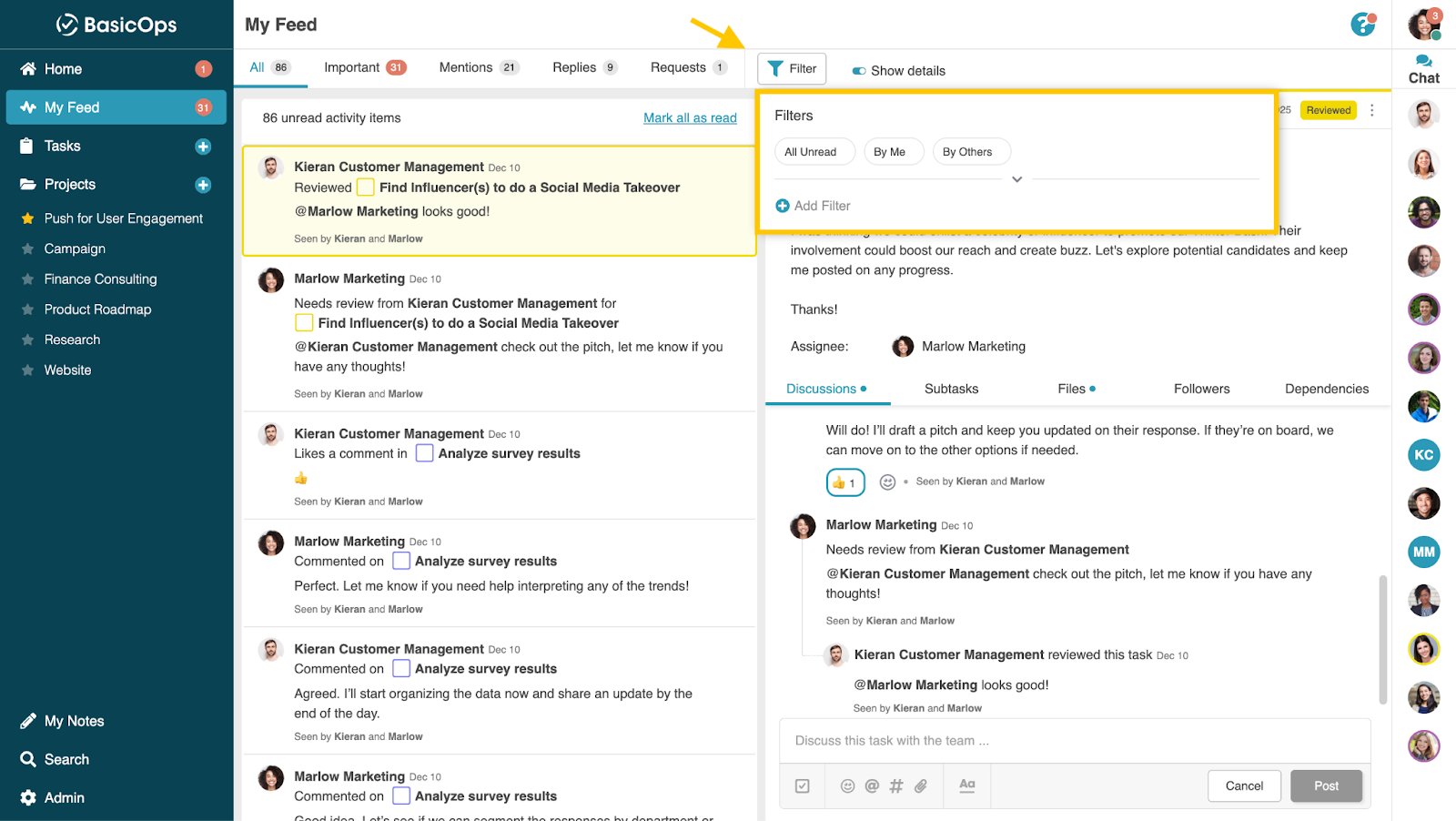Check the Find Influencer(s) task checkbox in the highlighted item
The width and height of the screenshot is (1456, 821).
point(366,188)
